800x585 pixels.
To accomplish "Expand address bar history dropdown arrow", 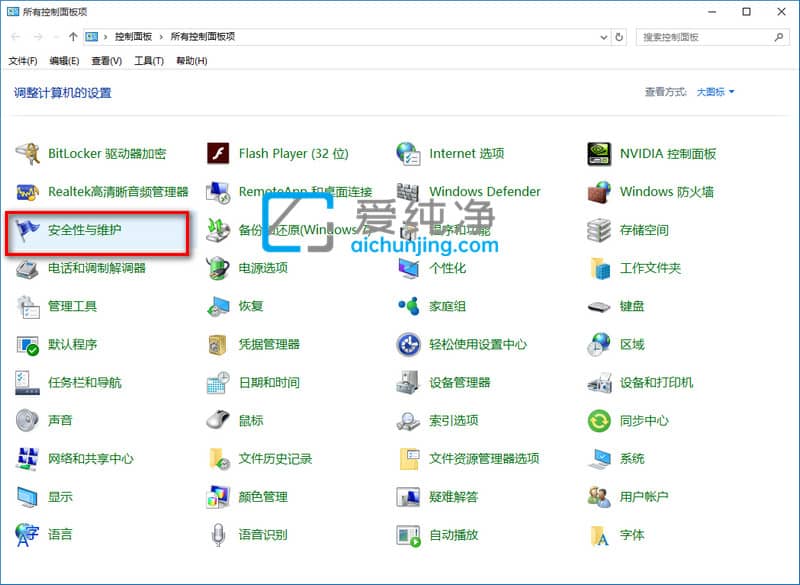I will click(x=603, y=37).
